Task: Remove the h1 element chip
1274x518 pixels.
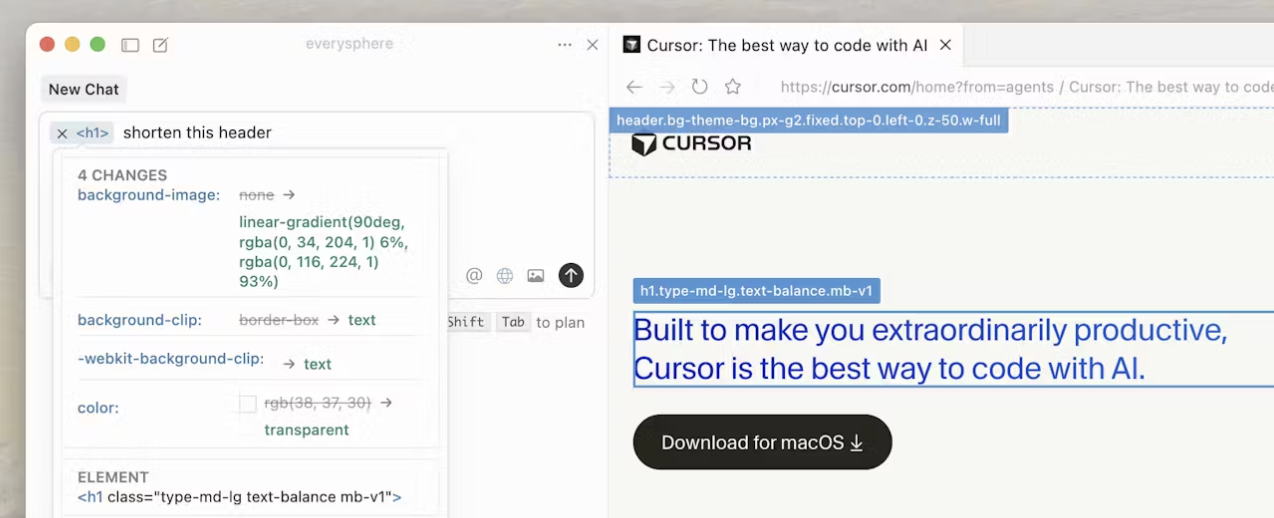Action: coord(62,133)
